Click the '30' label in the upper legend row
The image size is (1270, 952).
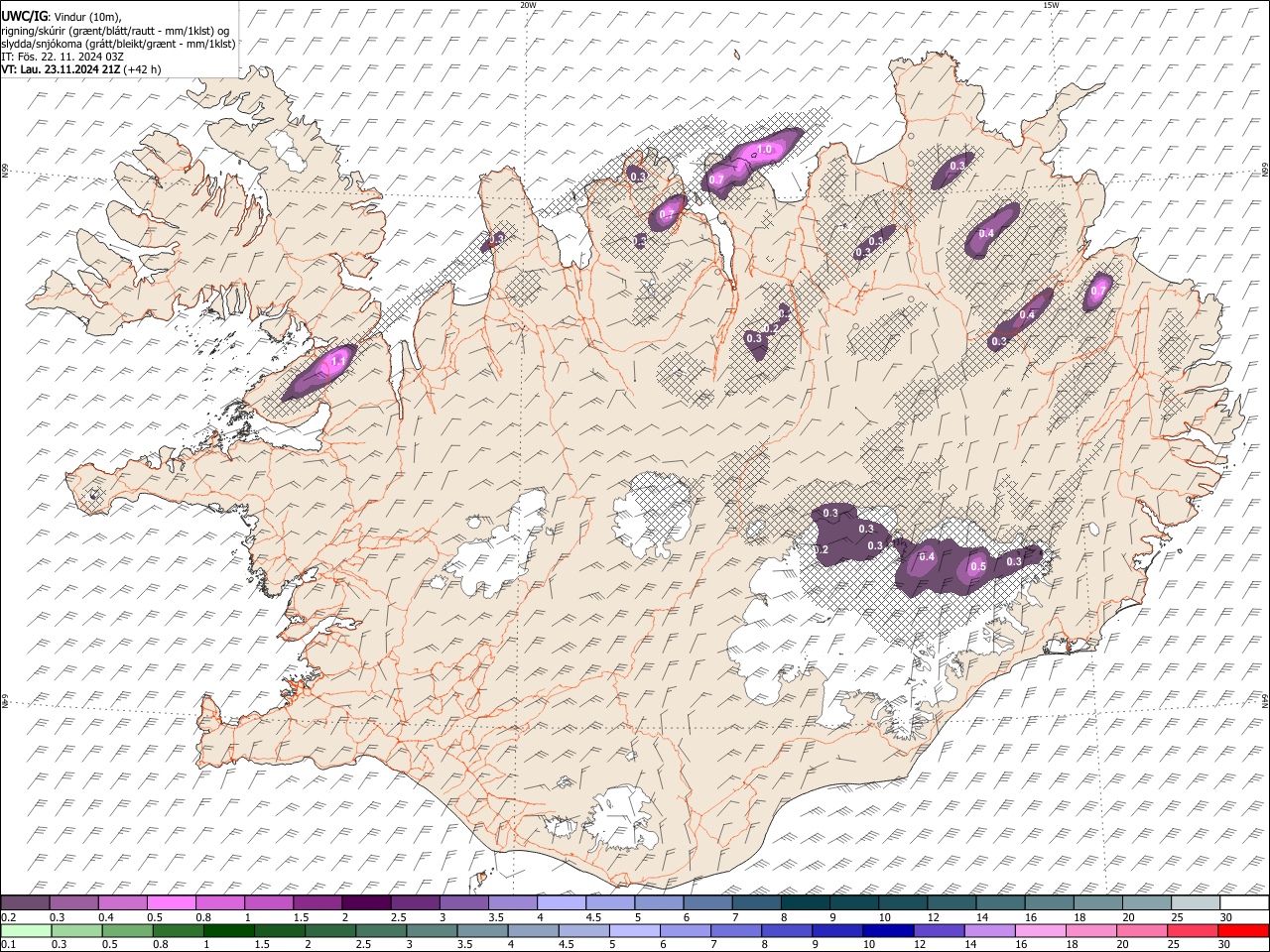1225,917
